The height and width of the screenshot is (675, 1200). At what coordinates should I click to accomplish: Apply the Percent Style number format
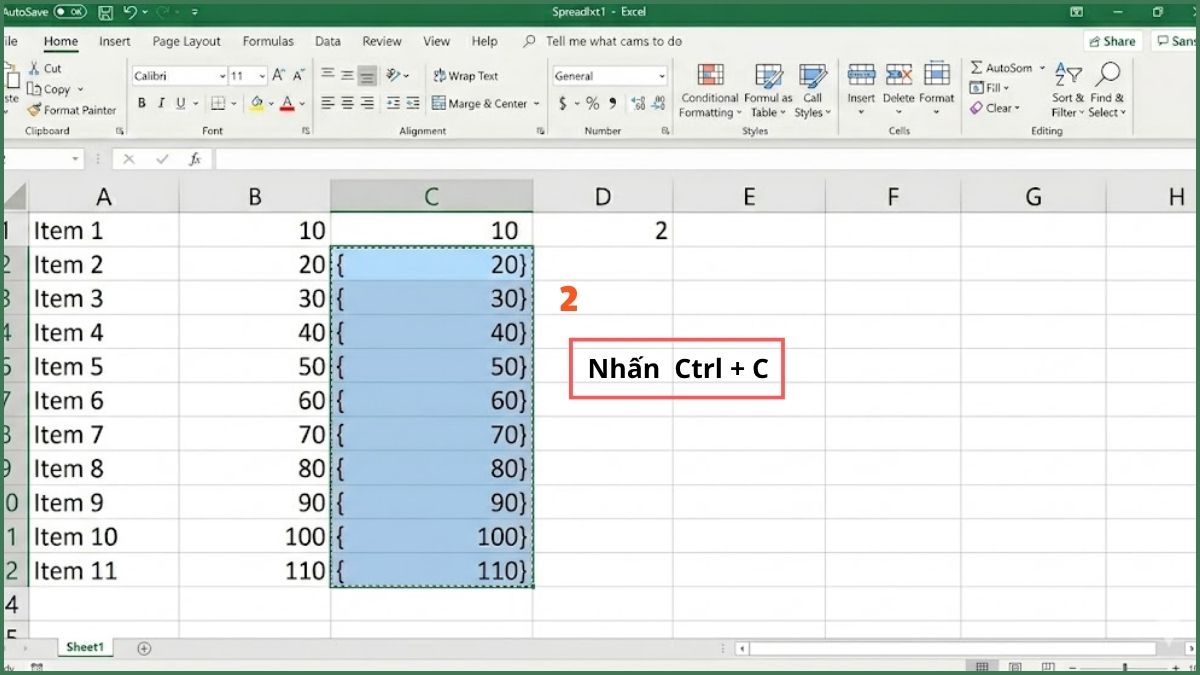point(593,103)
